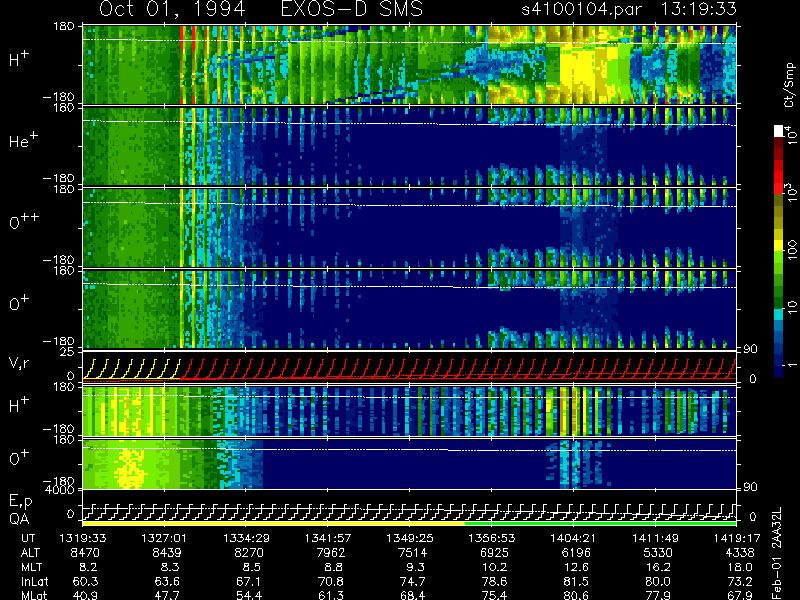Select the 'EXOS-D SMS' instrument title
This screenshot has height=600, width=800.
click(x=352, y=9)
